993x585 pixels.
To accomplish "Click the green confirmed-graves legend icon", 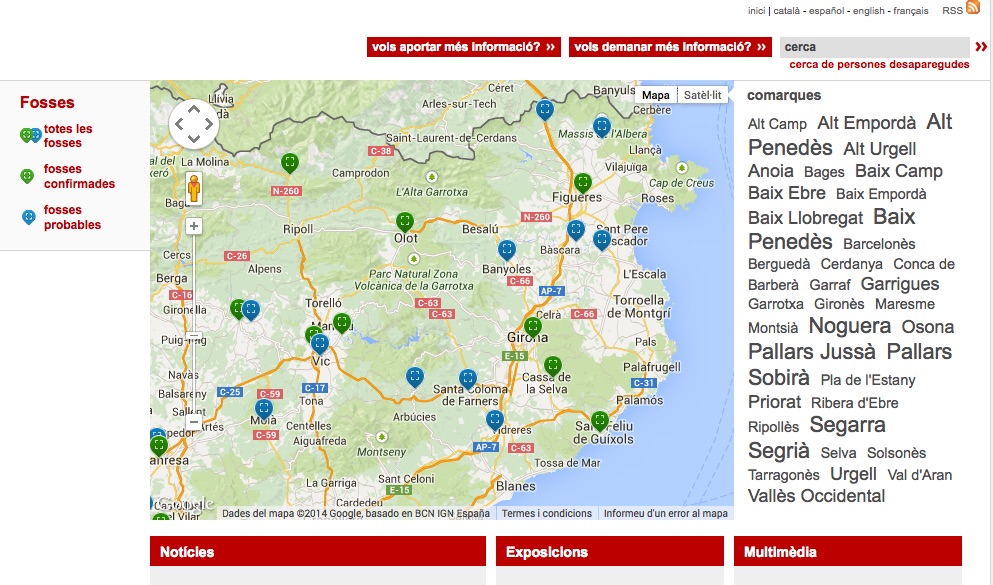I will [x=27, y=176].
